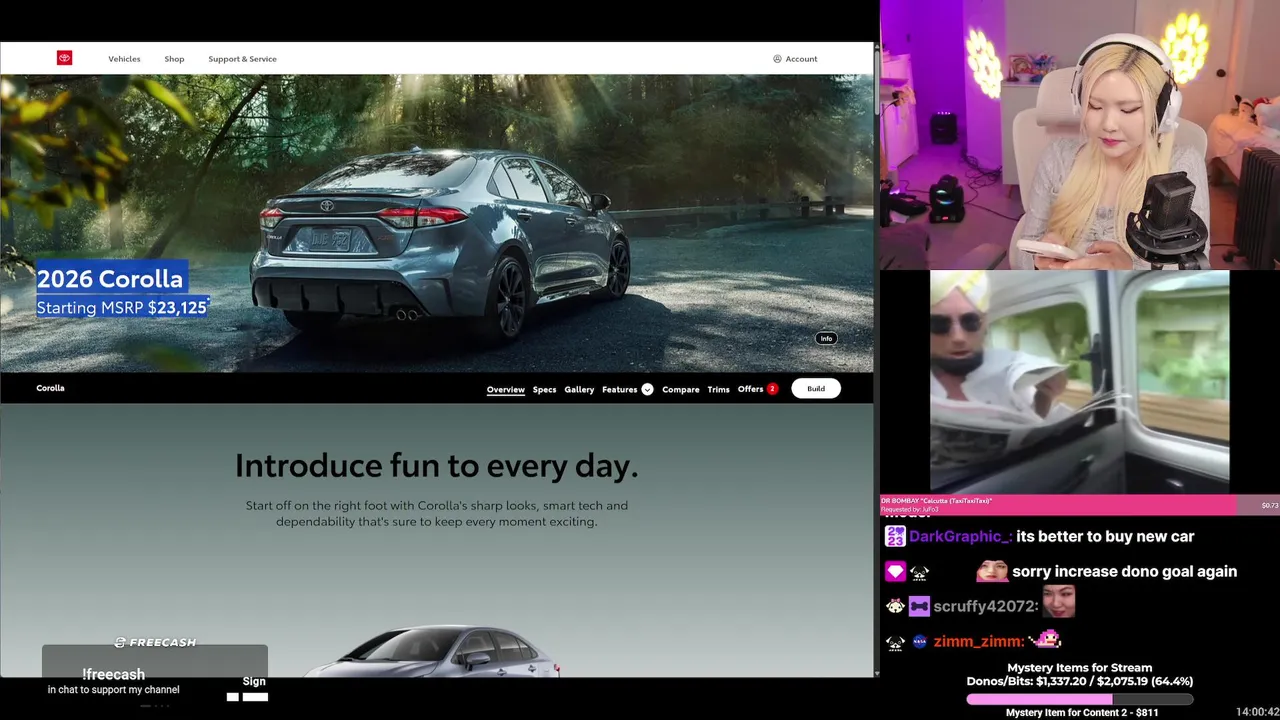The height and width of the screenshot is (720, 1280).
Task: Click the Account person icon
Action: [x=777, y=59]
